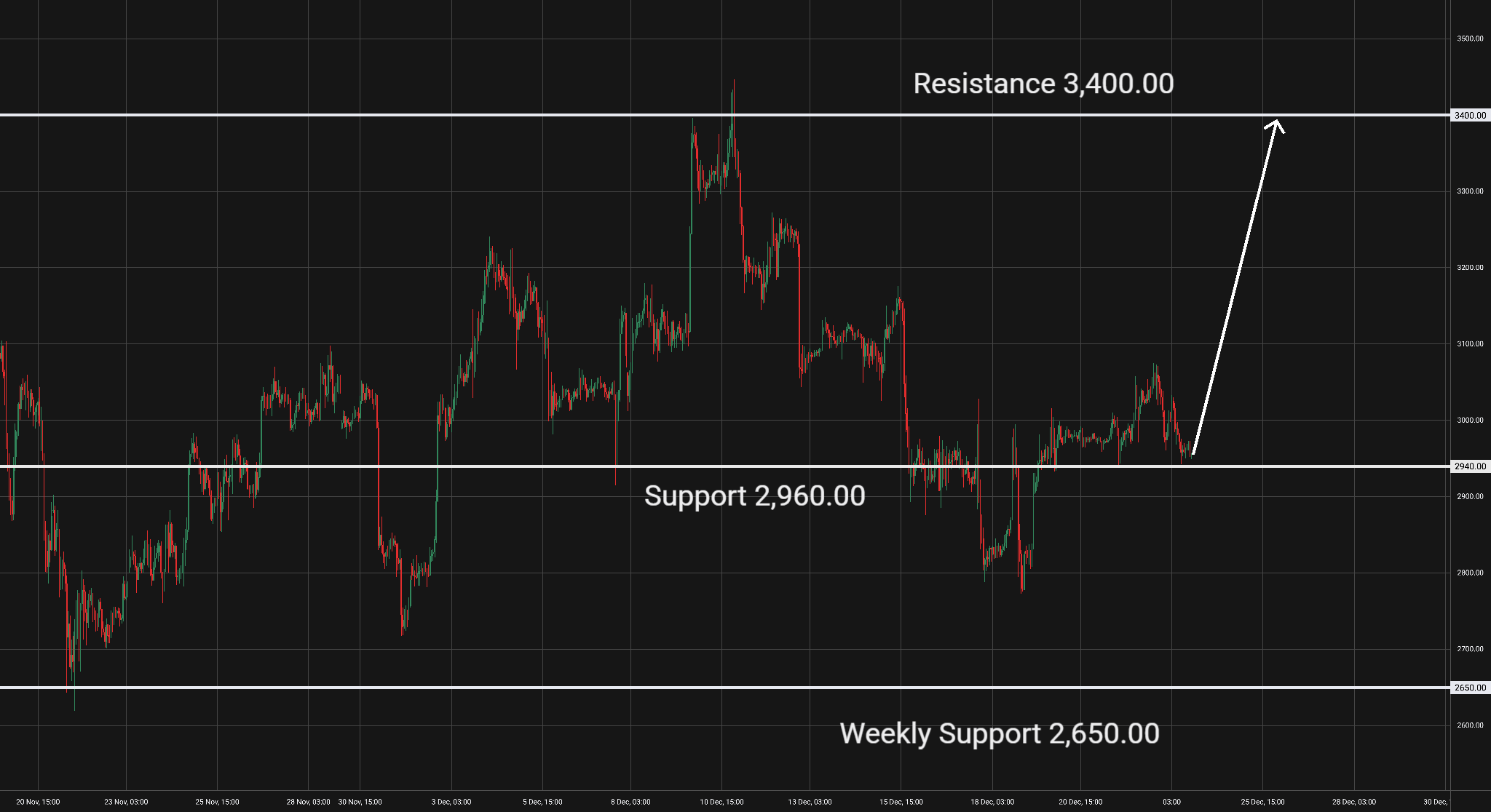
Task: Select the 25 Nov, 15:00 time label
Action: tap(217, 802)
